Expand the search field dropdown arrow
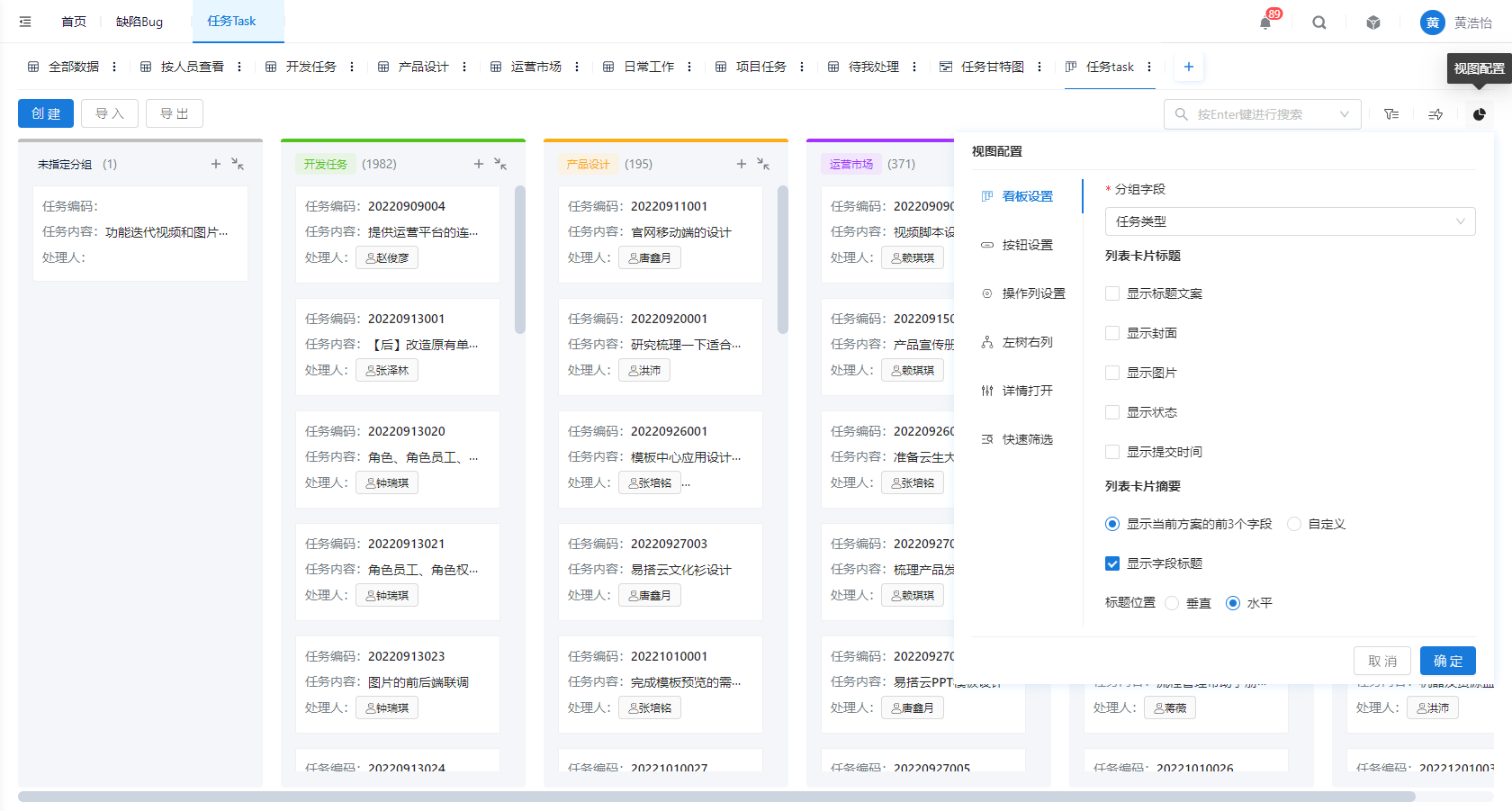 coord(1344,114)
